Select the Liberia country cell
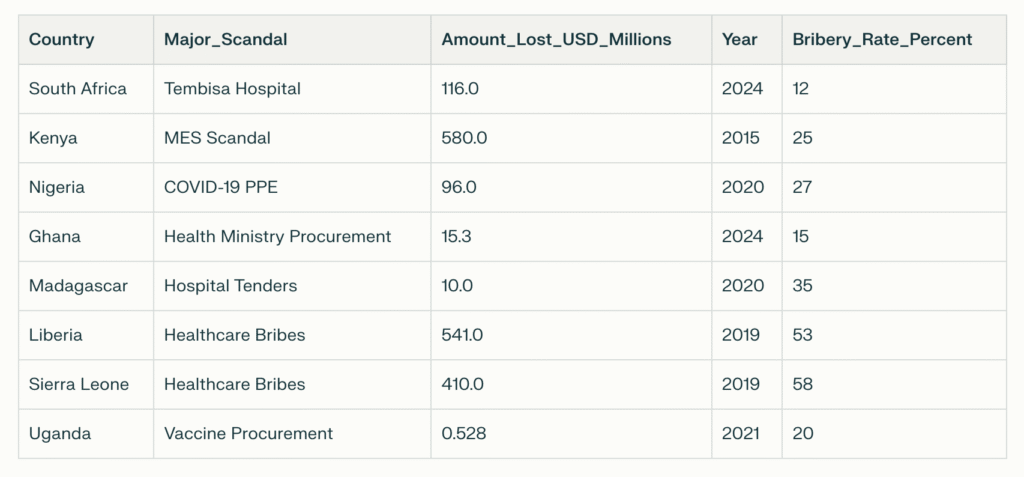 [56, 335]
